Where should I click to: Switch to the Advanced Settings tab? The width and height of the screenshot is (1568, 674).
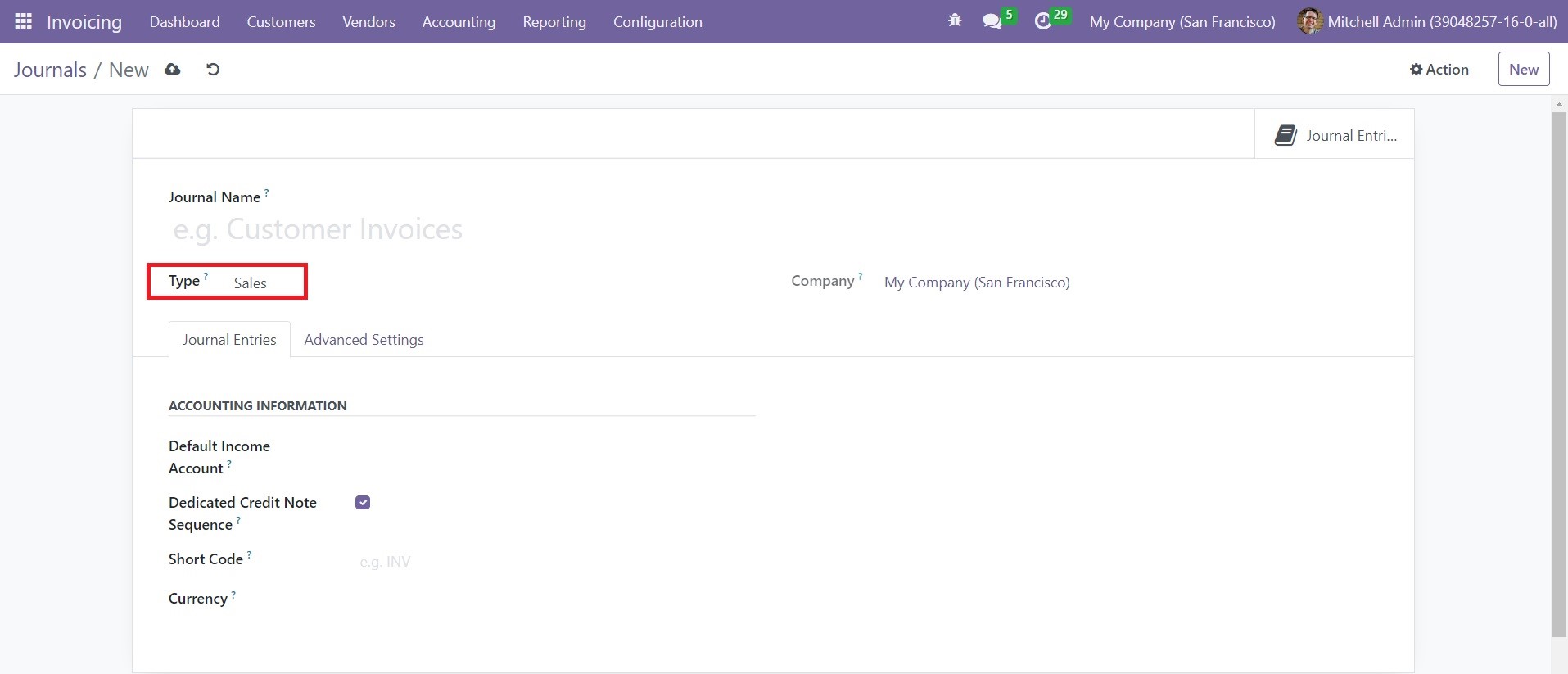pos(364,339)
